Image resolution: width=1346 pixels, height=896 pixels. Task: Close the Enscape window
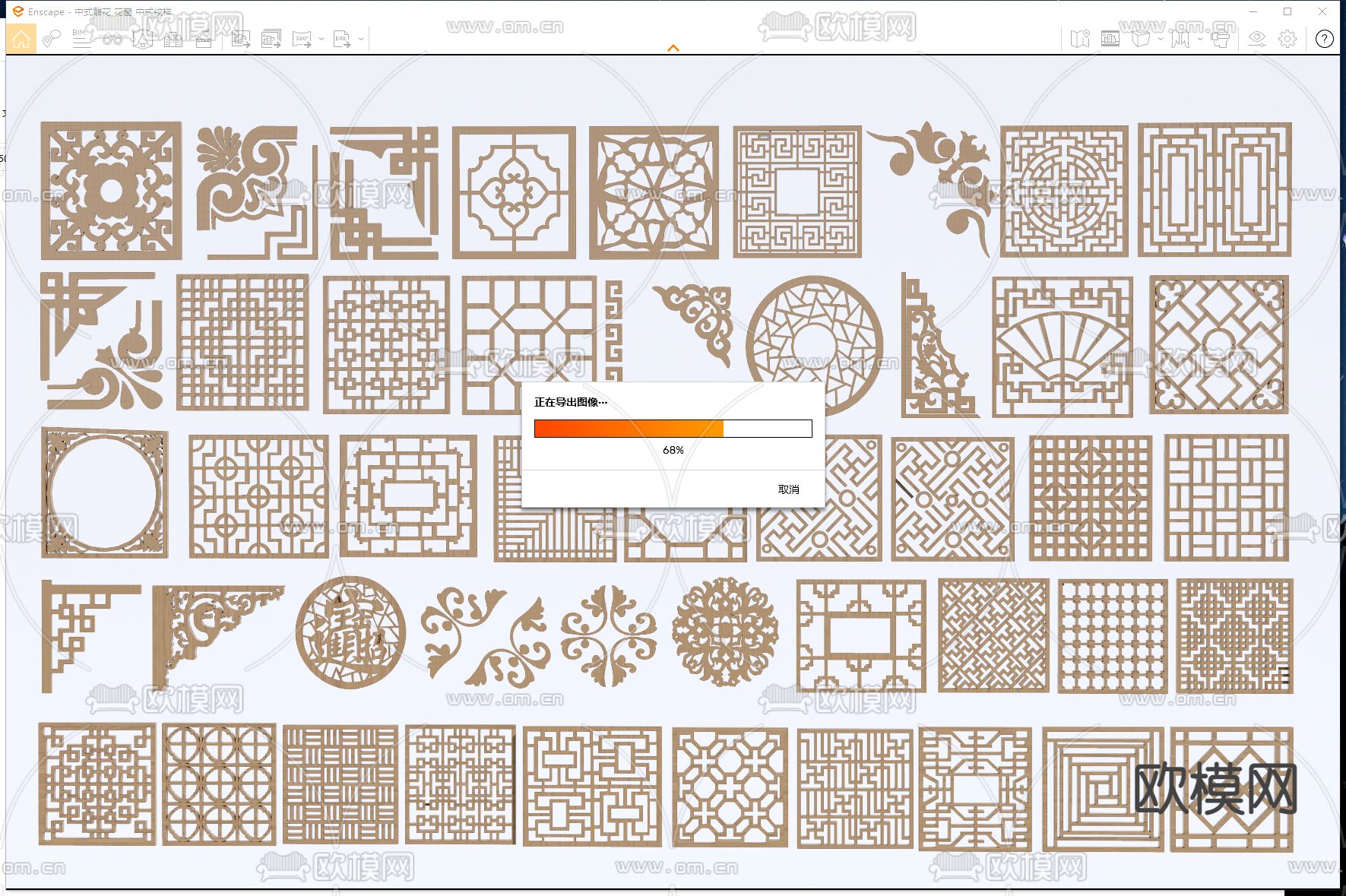coord(1322,11)
